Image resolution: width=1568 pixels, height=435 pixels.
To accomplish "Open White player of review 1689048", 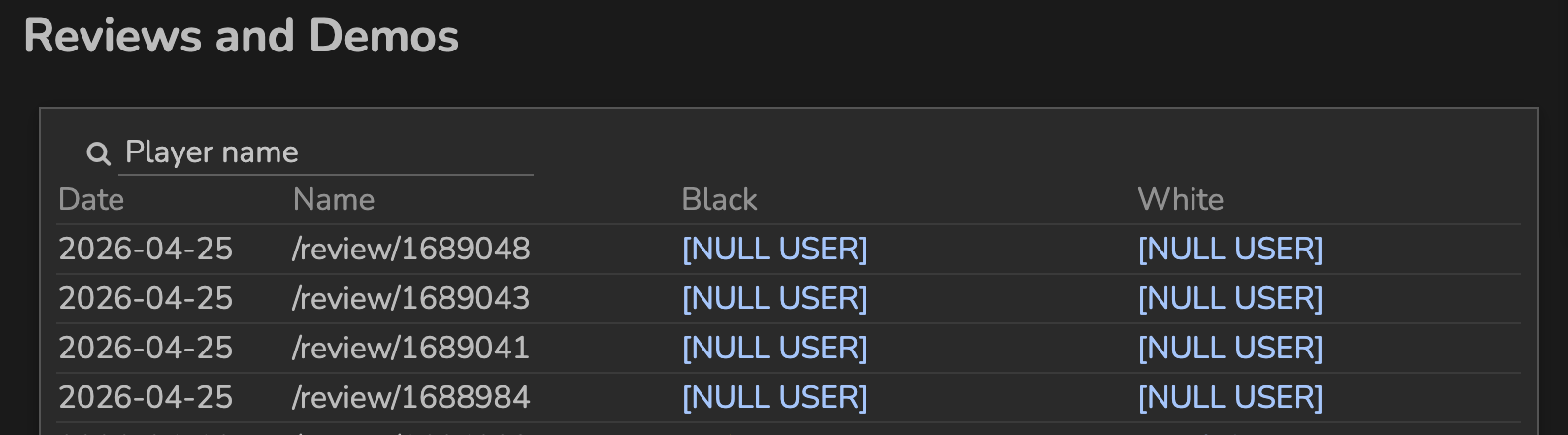I will (x=1230, y=250).
